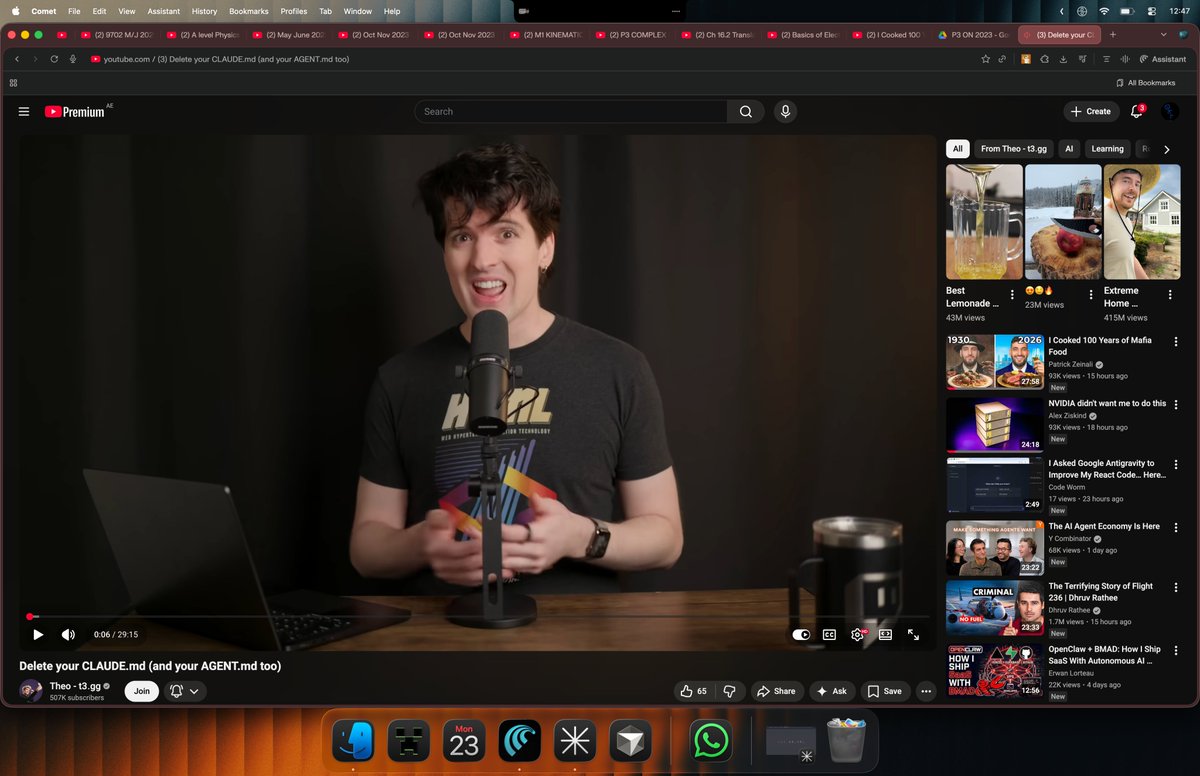This screenshot has height=776, width=1200.
Task: Launch WhatsApp from the Dock
Action: point(711,741)
